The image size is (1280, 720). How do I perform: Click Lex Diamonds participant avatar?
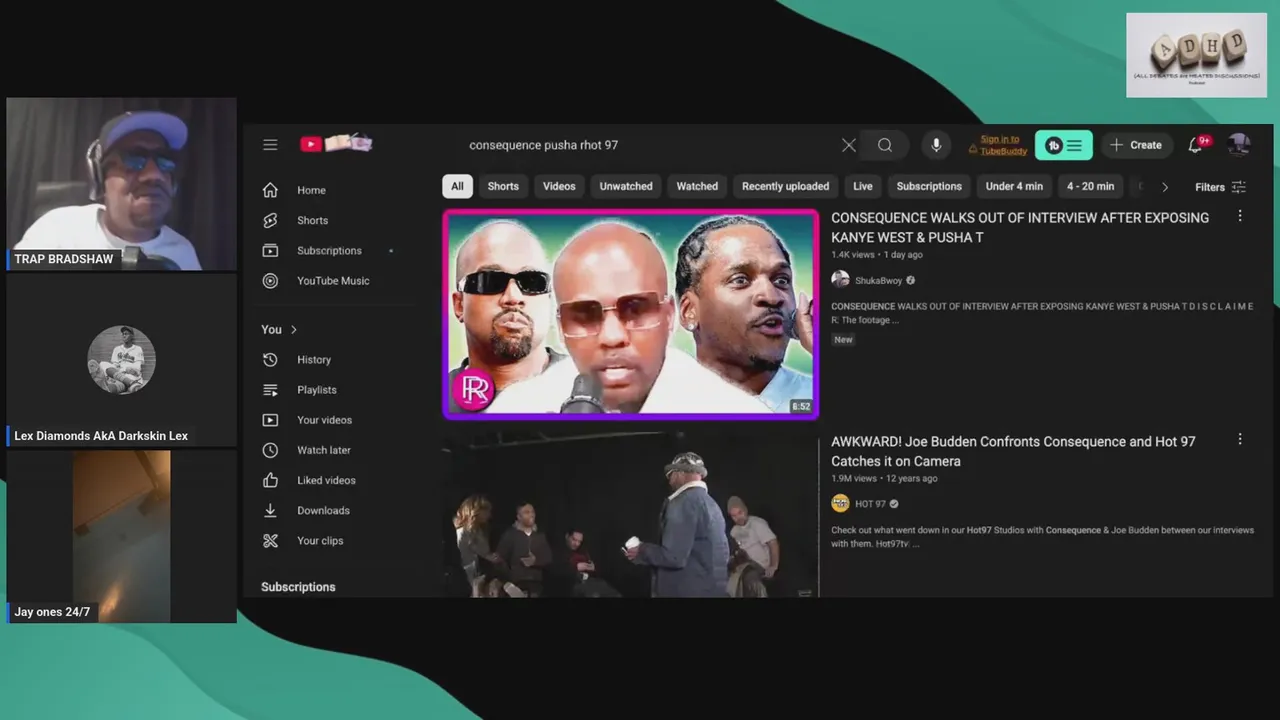coord(121,359)
